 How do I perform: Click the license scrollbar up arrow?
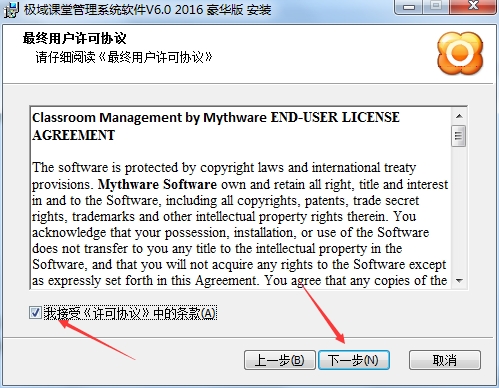tap(459, 116)
